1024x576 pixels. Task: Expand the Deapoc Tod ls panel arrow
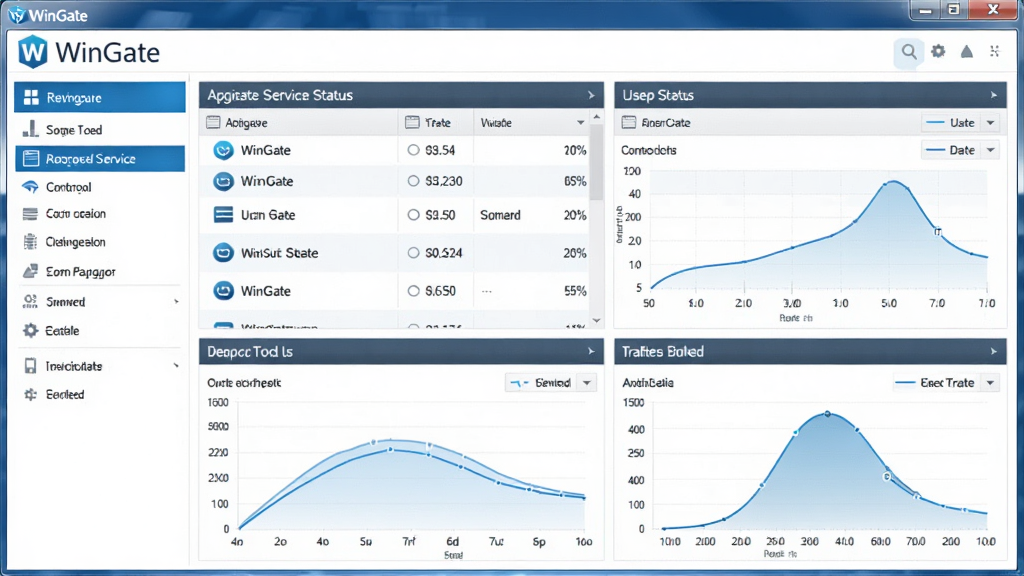pos(591,351)
